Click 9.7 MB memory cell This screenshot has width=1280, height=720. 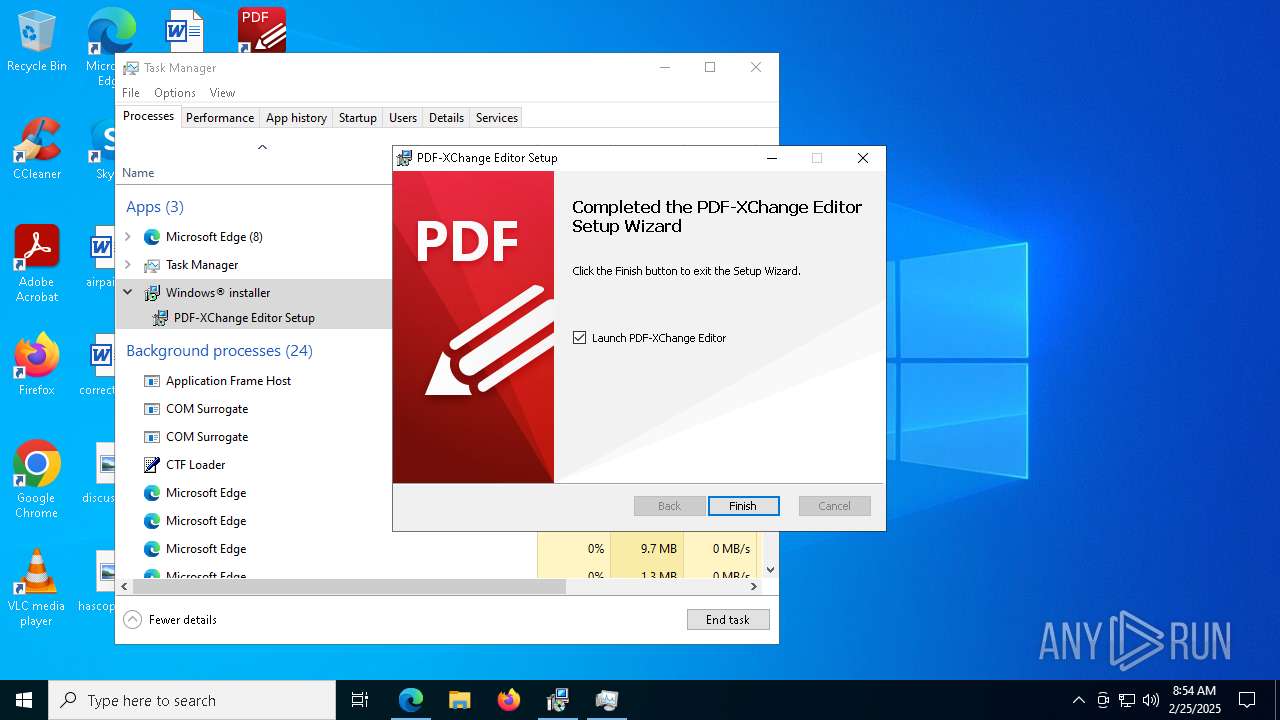pyautogui.click(x=647, y=549)
